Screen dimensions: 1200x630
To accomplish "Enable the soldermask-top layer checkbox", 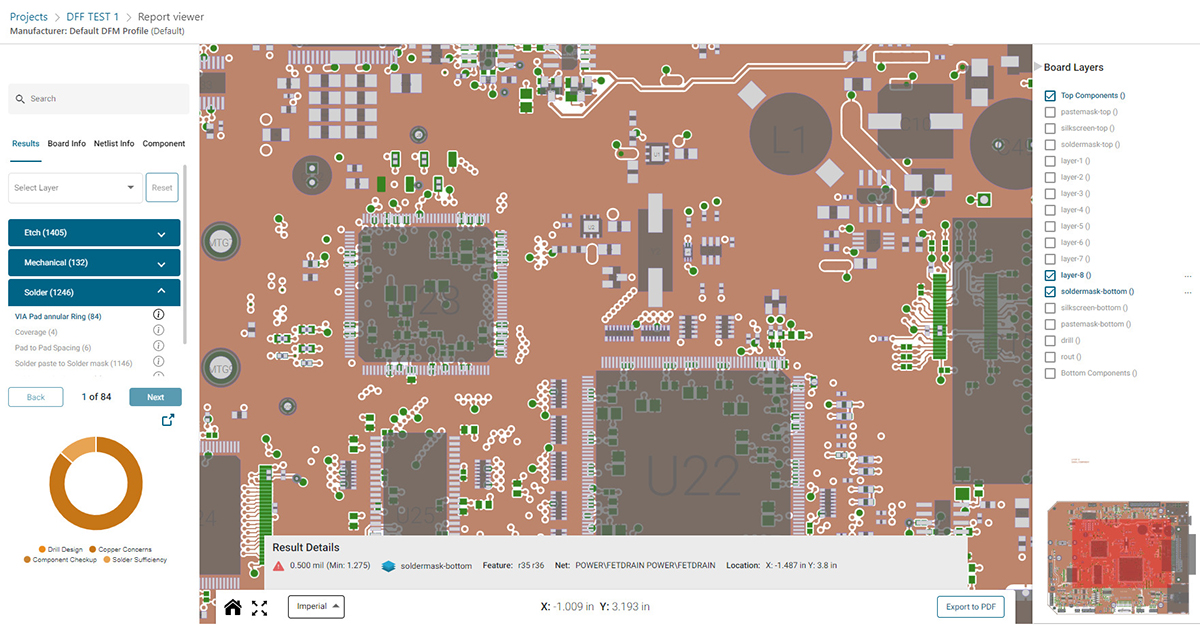I will (x=1049, y=144).
